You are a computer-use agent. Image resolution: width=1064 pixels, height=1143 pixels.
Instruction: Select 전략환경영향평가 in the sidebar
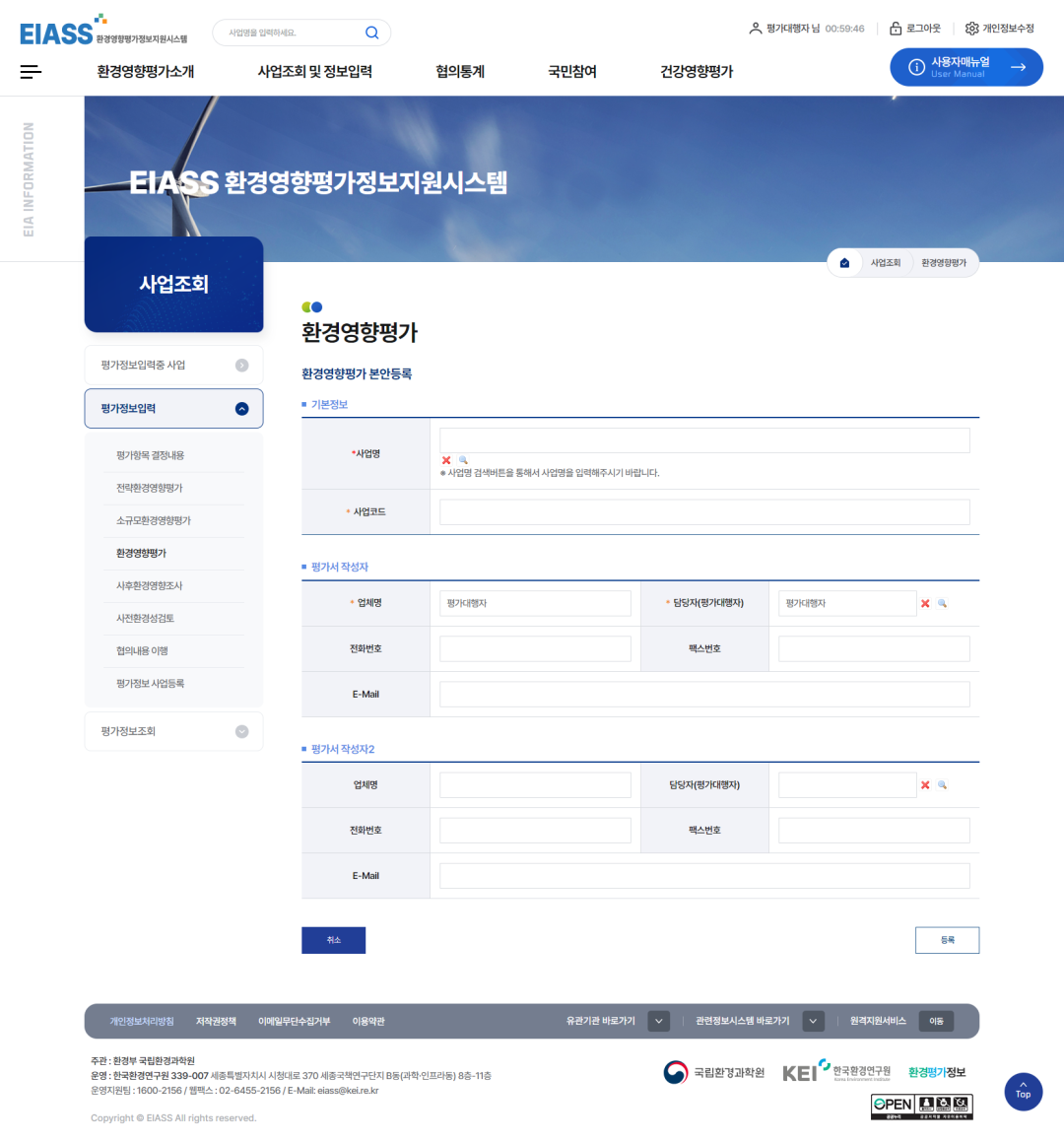tap(150, 489)
